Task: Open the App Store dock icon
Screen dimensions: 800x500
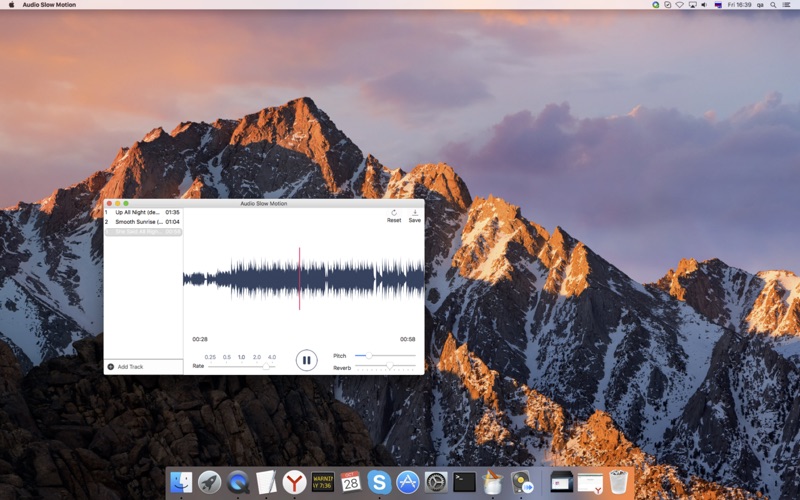Action: pyautogui.click(x=408, y=482)
